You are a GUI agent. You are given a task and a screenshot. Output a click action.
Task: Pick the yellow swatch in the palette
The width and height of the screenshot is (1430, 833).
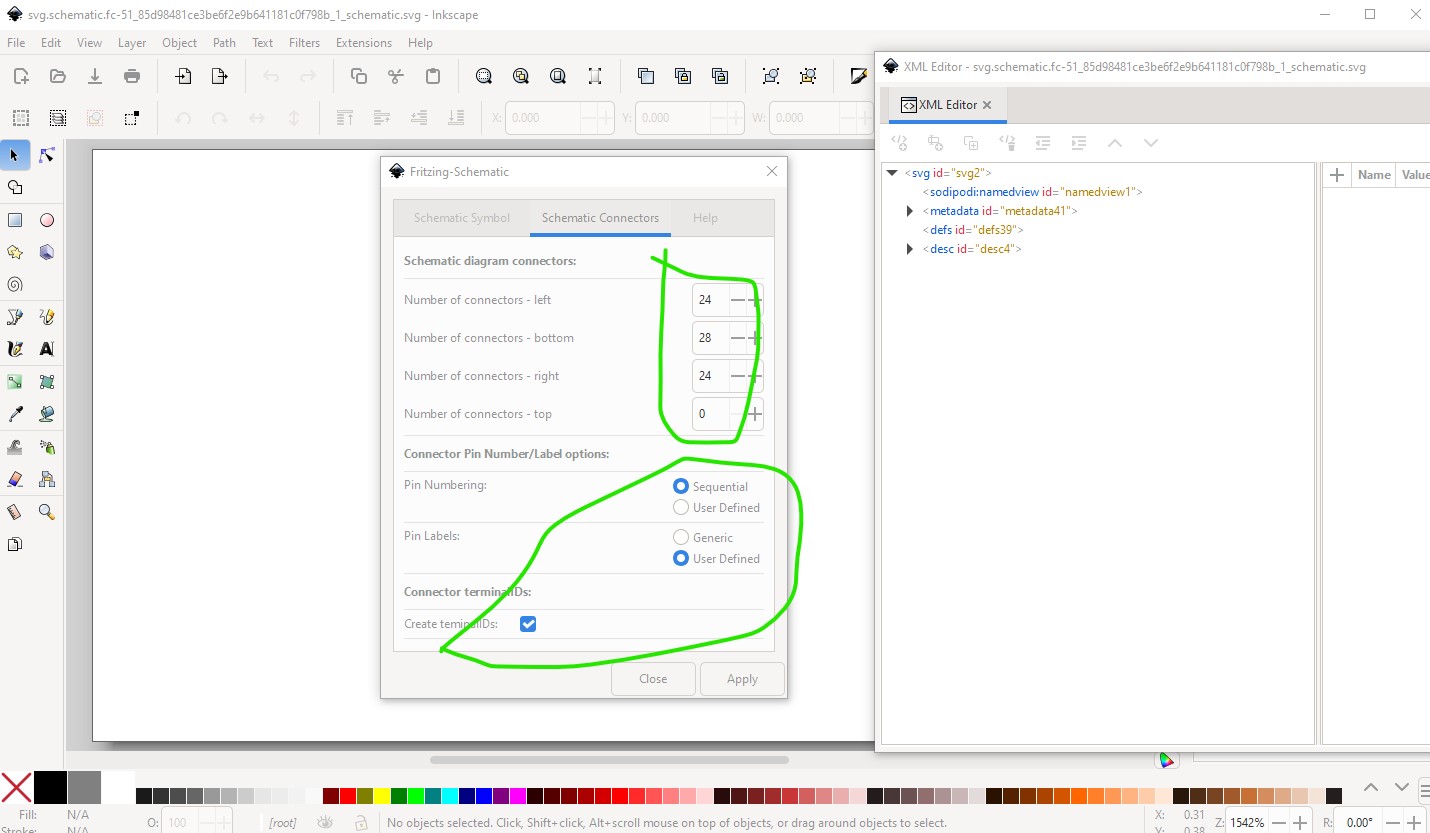click(381, 796)
